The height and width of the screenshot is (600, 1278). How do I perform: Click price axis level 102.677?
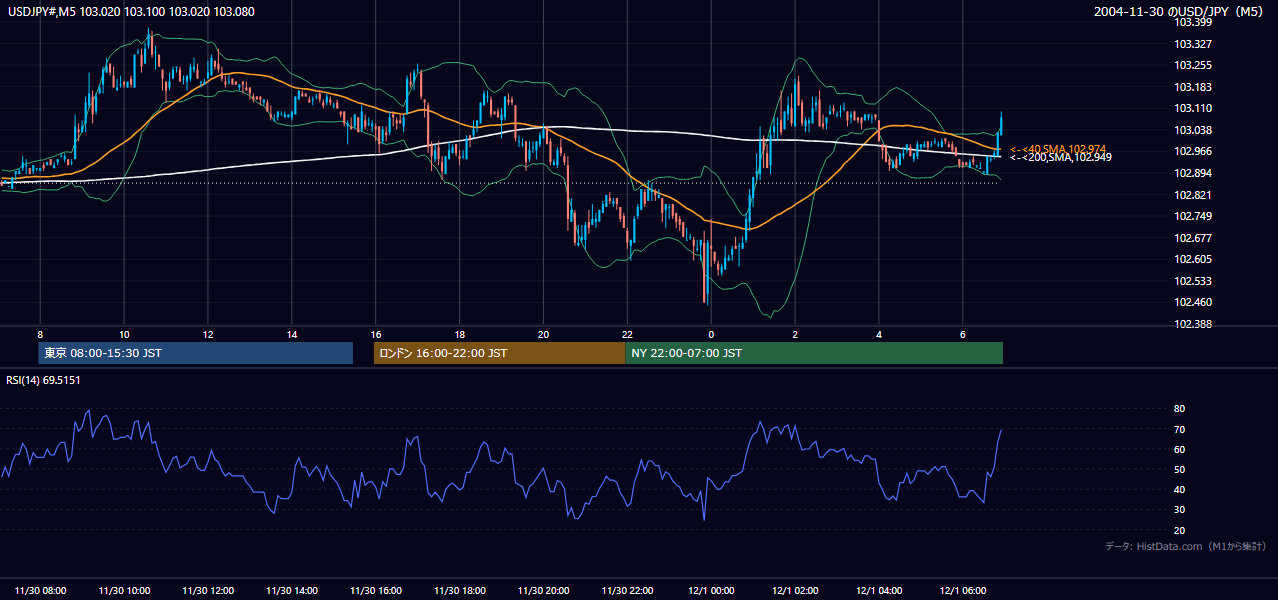coord(1192,238)
